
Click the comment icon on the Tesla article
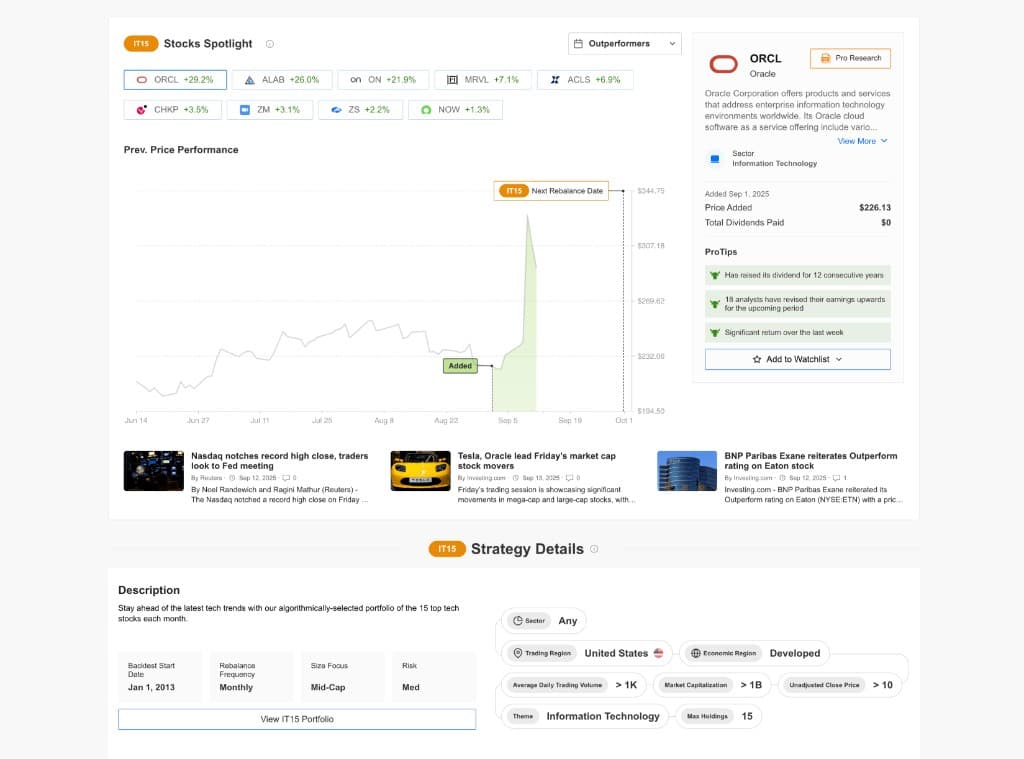(x=569, y=478)
